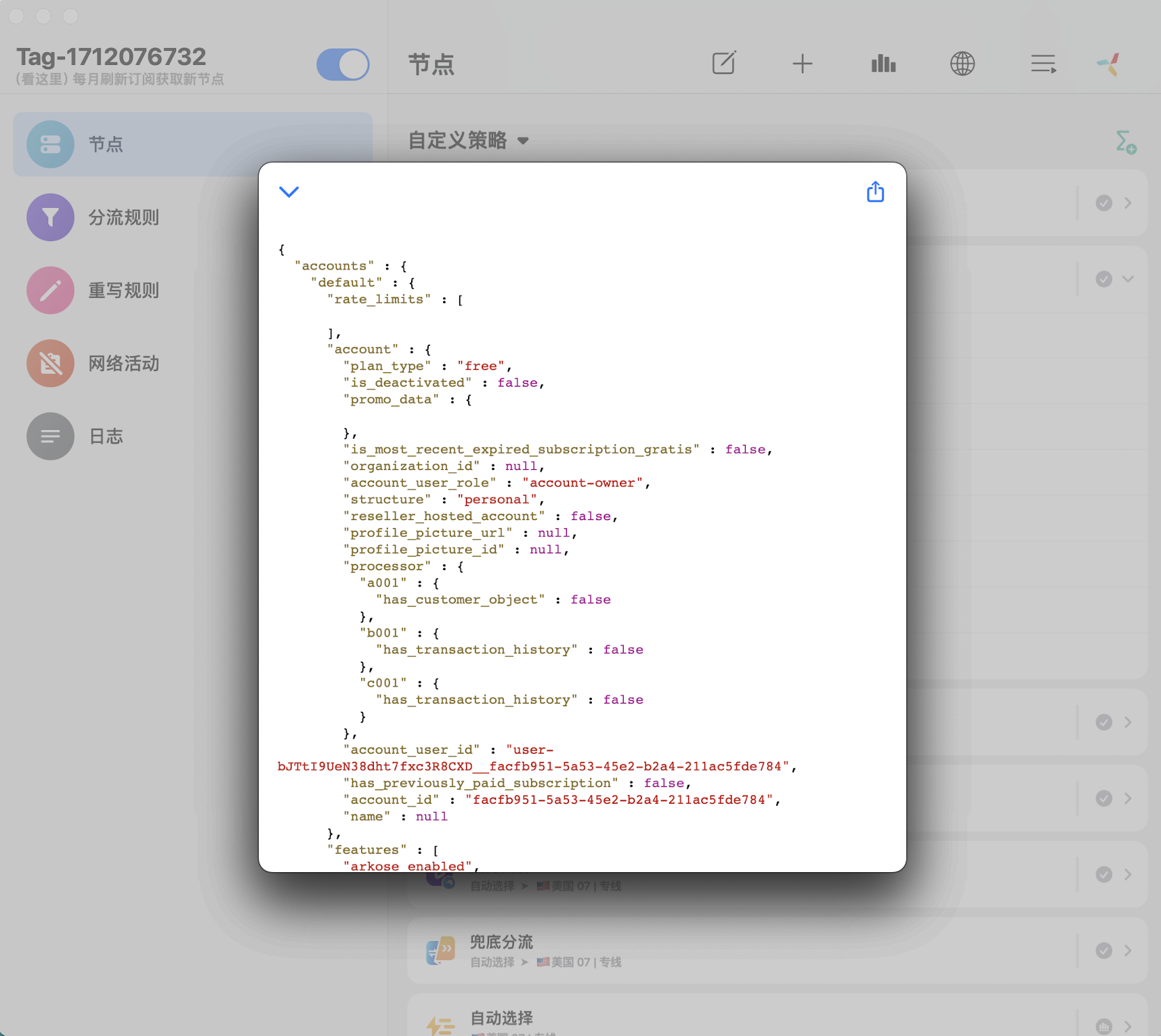The width and height of the screenshot is (1161, 1036).
Task: Open the list playlist icon in the toolbar
Action: [1042, 64]
